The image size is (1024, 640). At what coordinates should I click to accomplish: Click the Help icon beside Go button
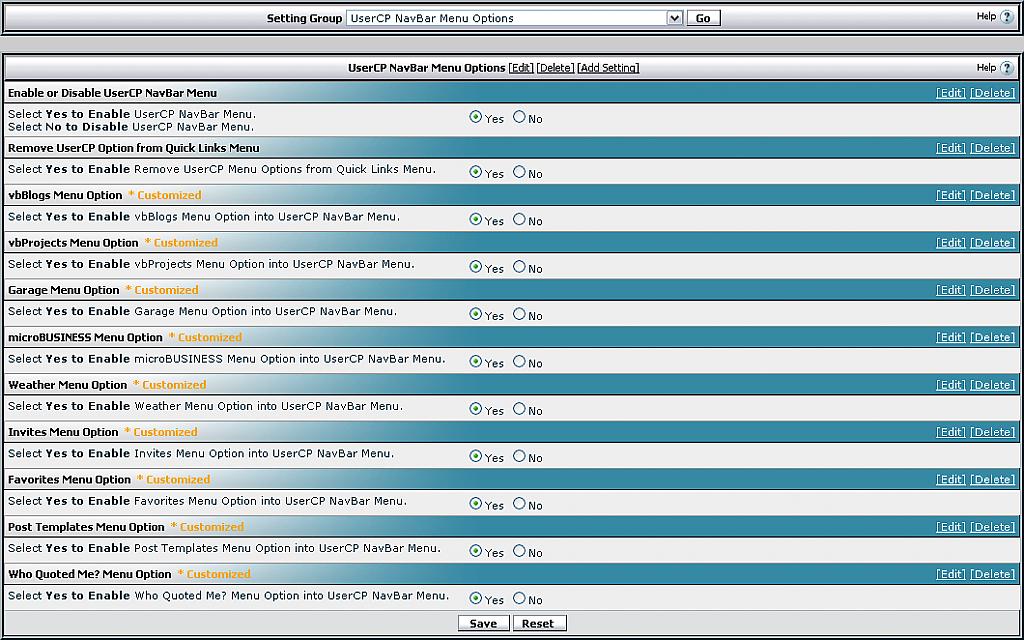tap(1006, 17)
